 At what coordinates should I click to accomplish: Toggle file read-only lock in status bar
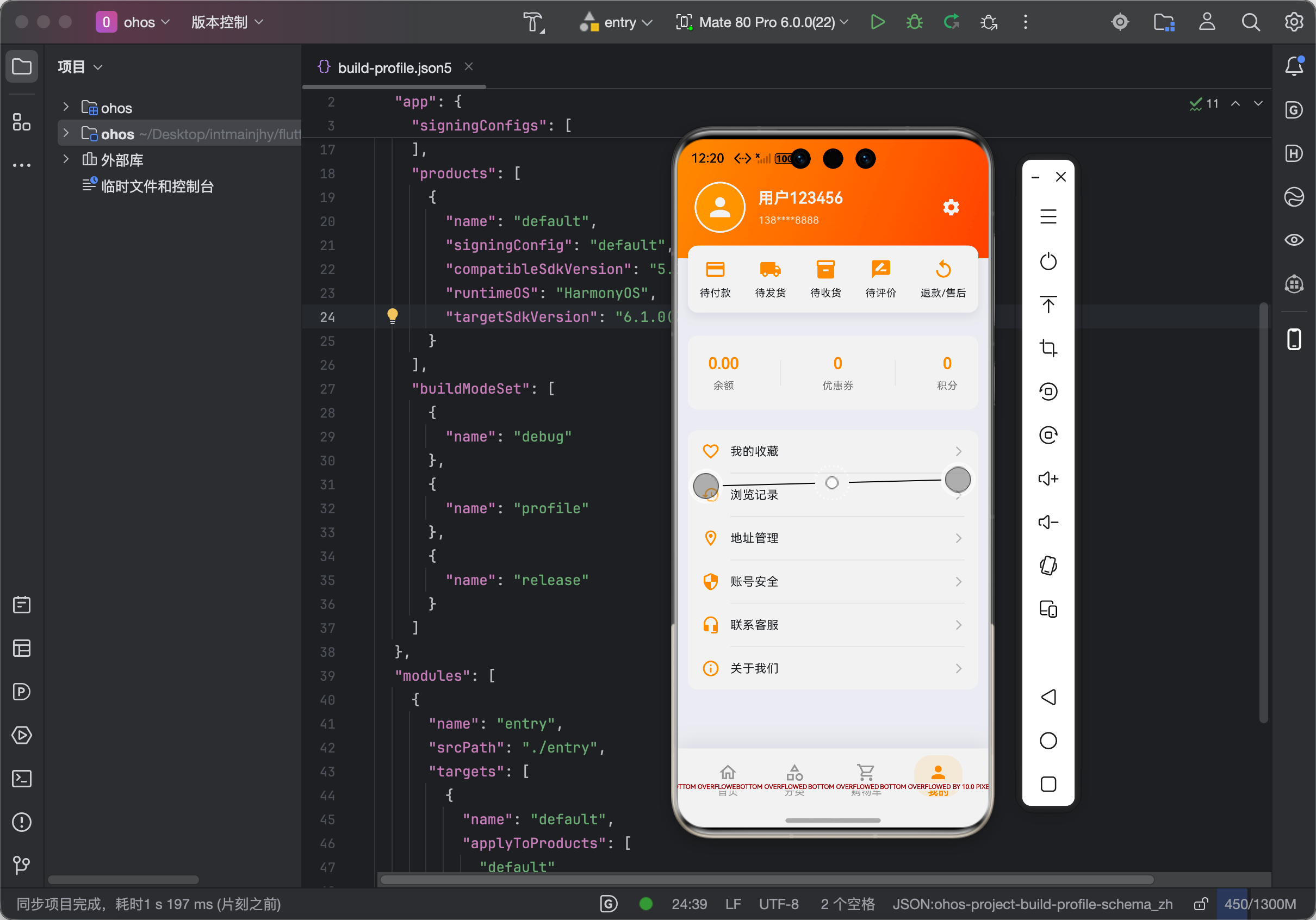pyautogui.click(x=1200, y=904)
